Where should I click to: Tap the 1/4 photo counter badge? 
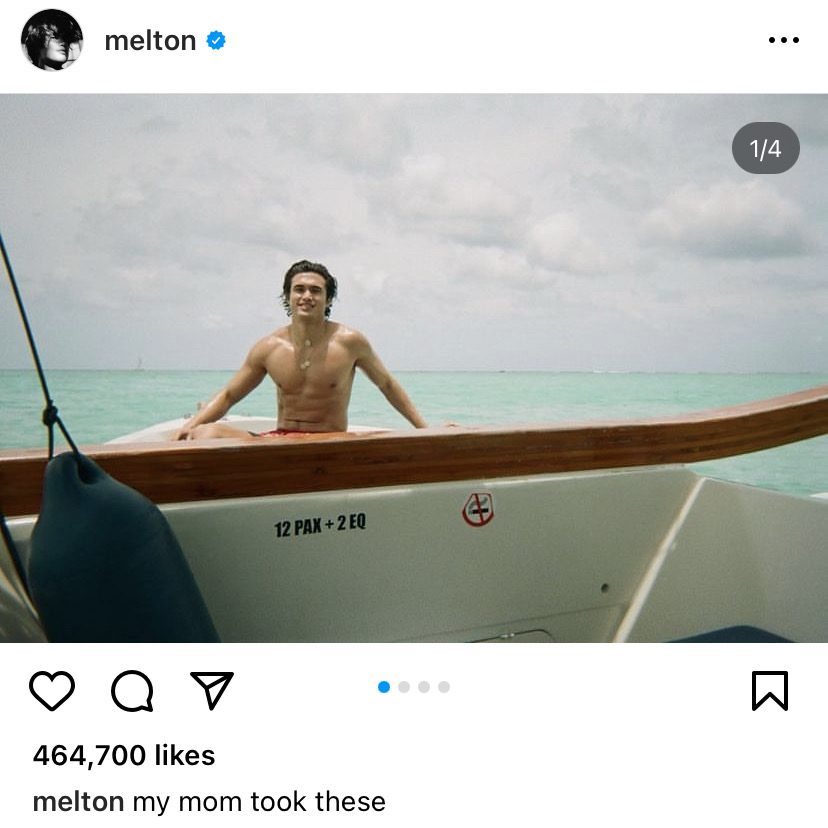point(765,148)
